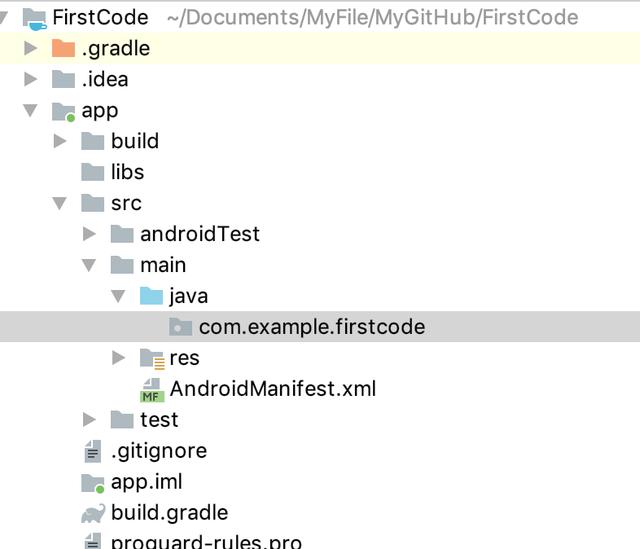Click the com.example.firstcode package icon
This screenshot has width=640, height=549.
coord(180,327)
